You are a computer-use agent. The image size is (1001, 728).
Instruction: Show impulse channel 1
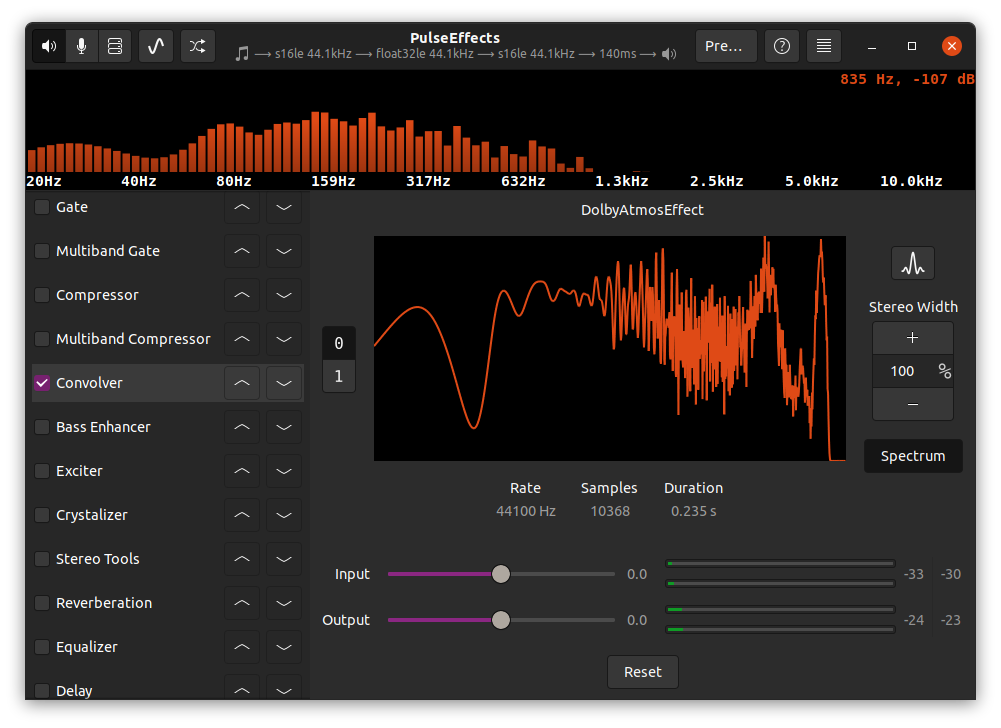pyautogui.click(x=338, y=376)
